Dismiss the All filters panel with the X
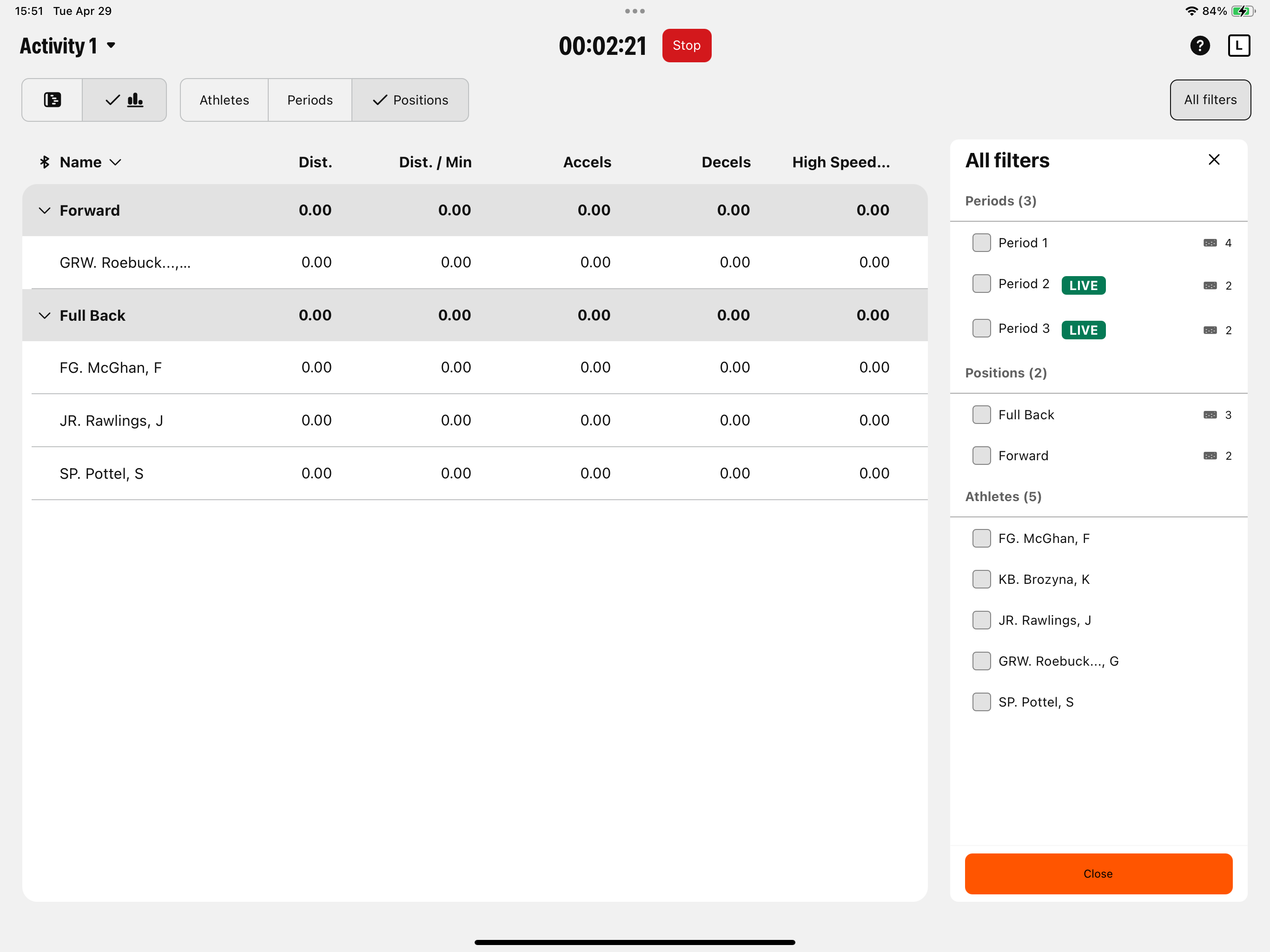 click(1214, 159)
